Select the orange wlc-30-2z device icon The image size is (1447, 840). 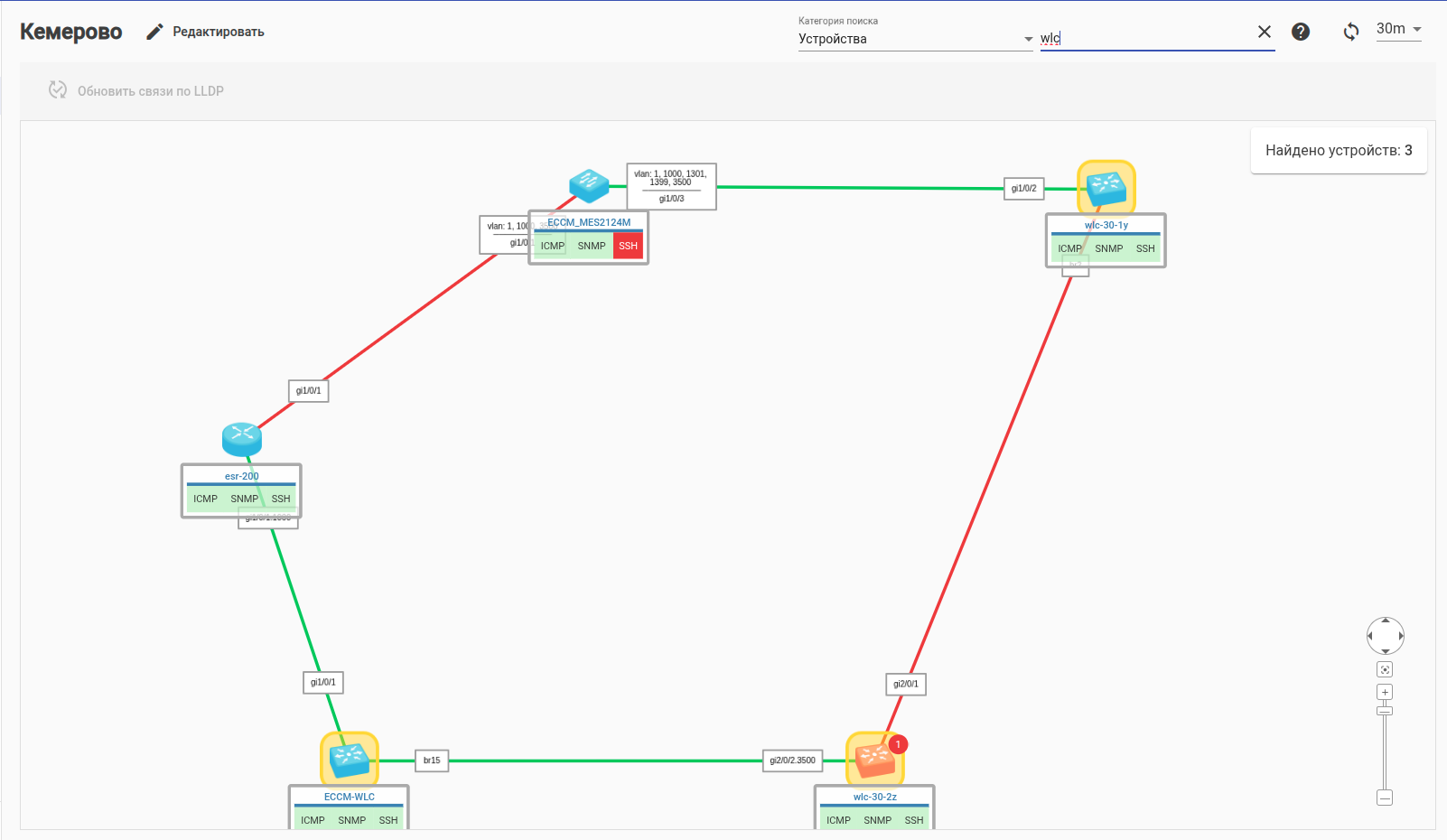tap(874, 760)
